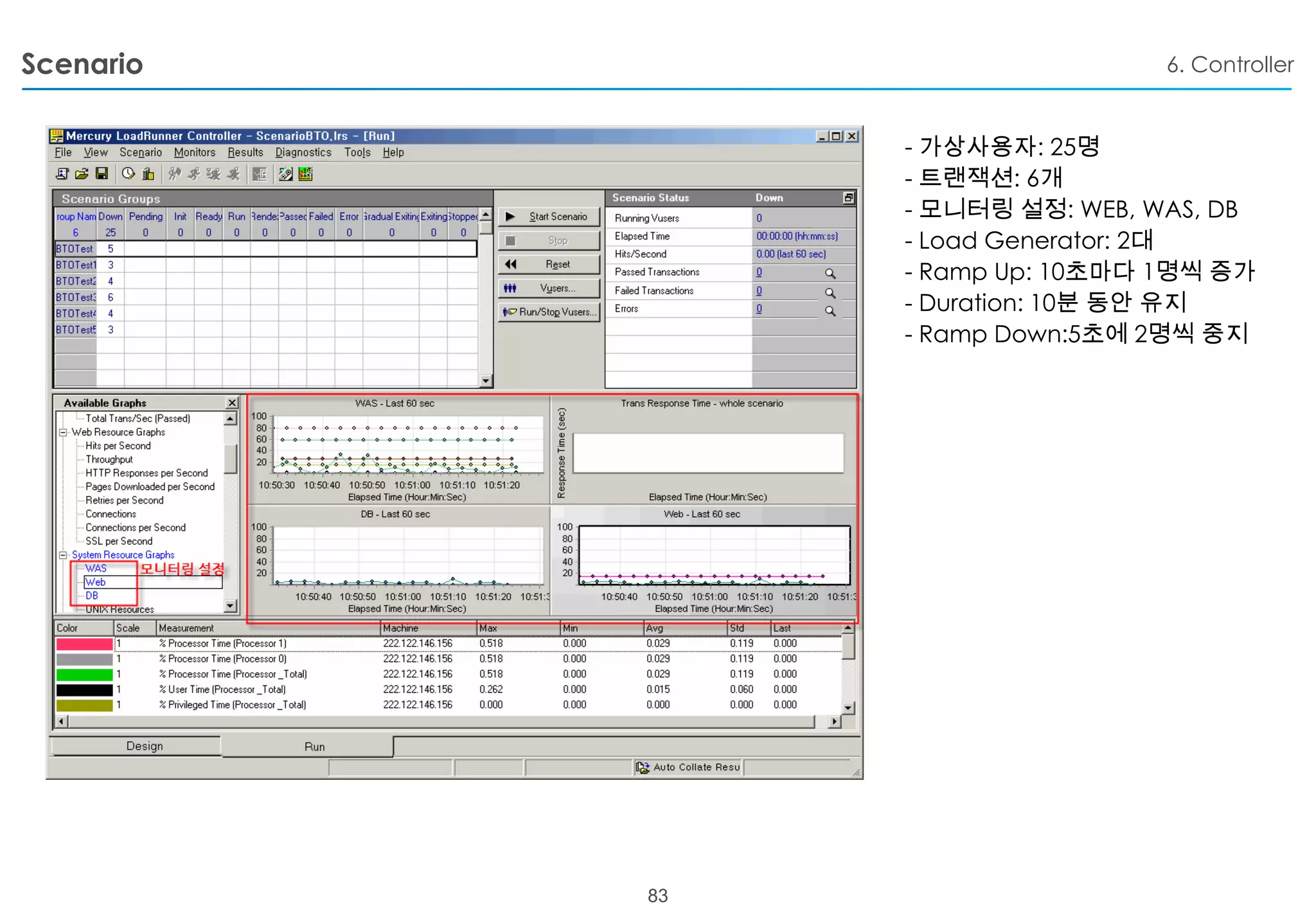Open the File menu
The image size is (1316, 911).
63,152
